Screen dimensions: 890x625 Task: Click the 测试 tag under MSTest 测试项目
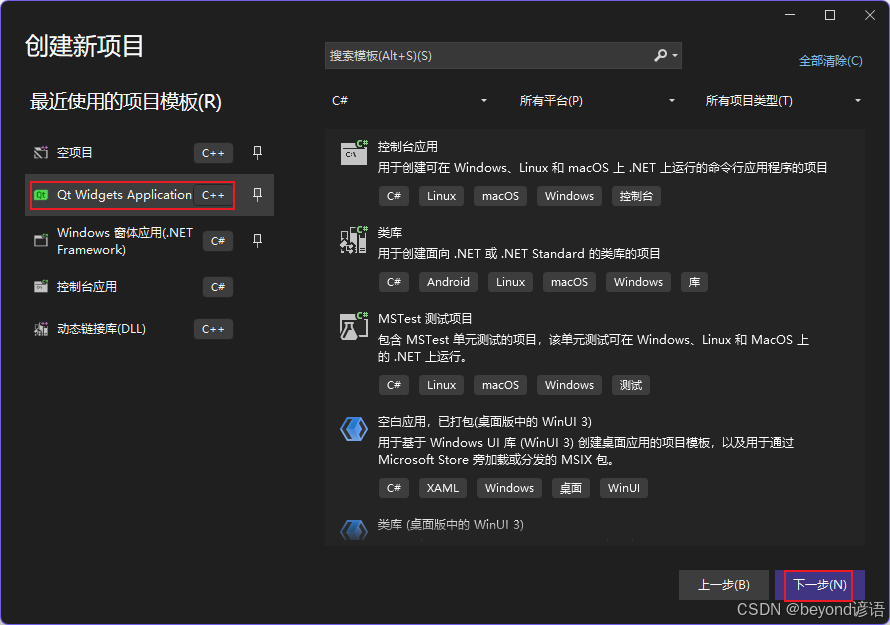click(x=631, y=385)
